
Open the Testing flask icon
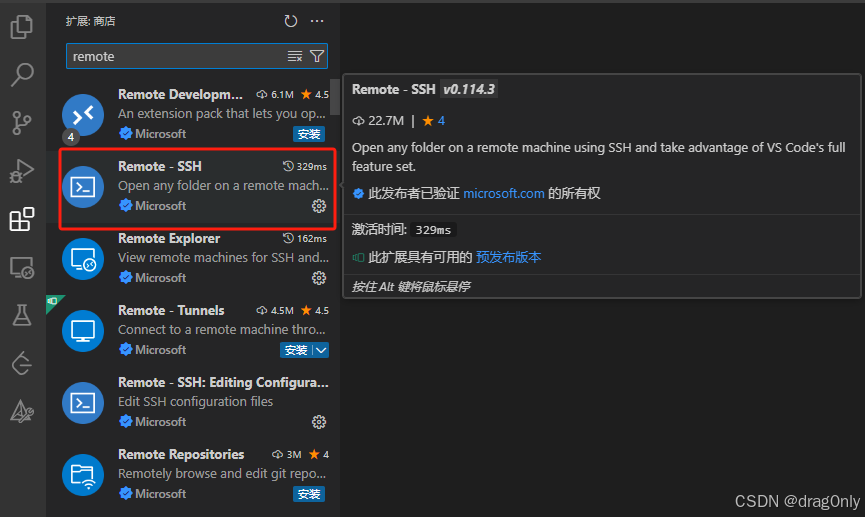pyautogui.click(x=22, y=315)
